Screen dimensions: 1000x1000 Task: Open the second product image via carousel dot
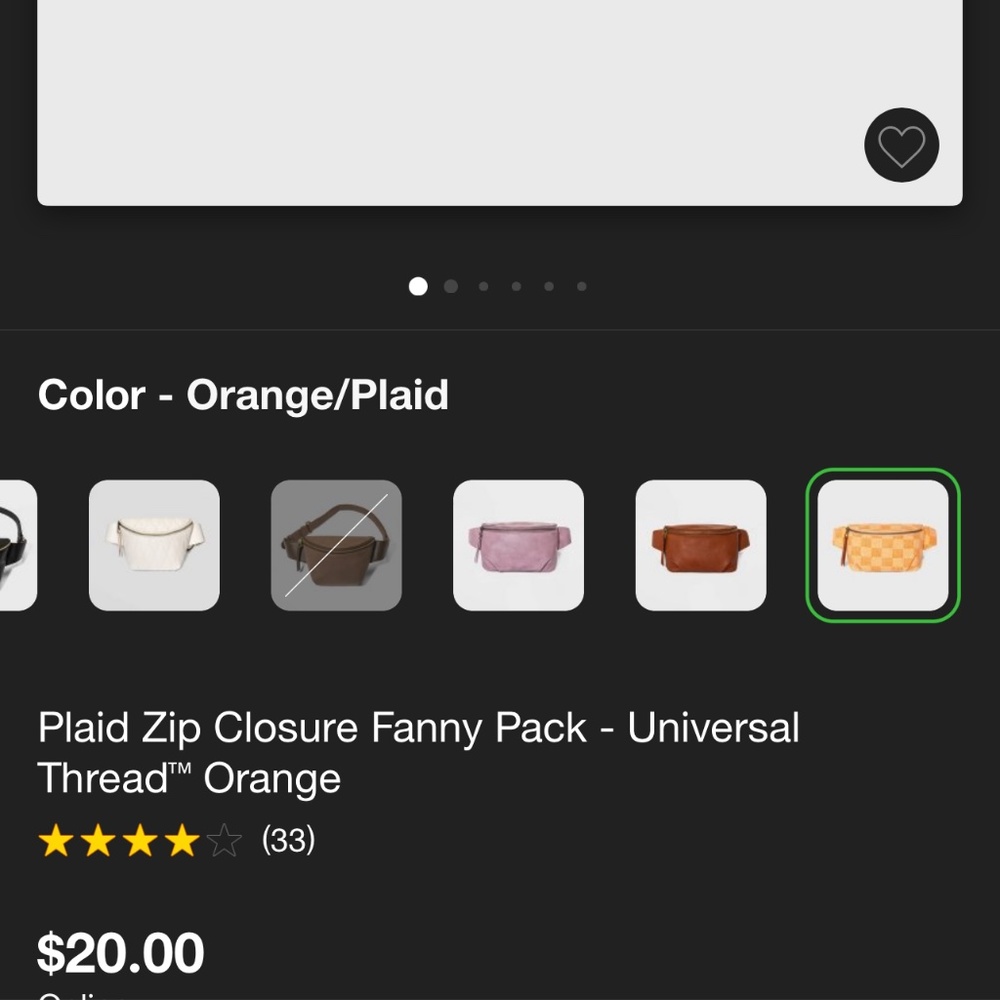point(450,286)
